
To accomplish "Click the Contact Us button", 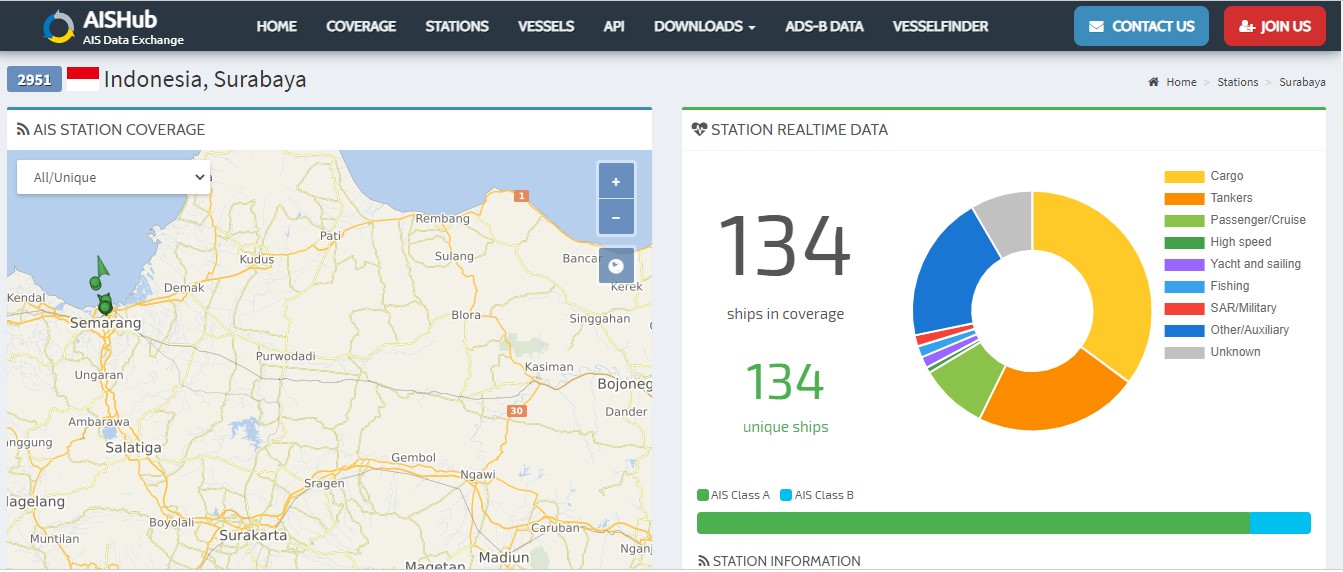I will tap(1141, 26).
